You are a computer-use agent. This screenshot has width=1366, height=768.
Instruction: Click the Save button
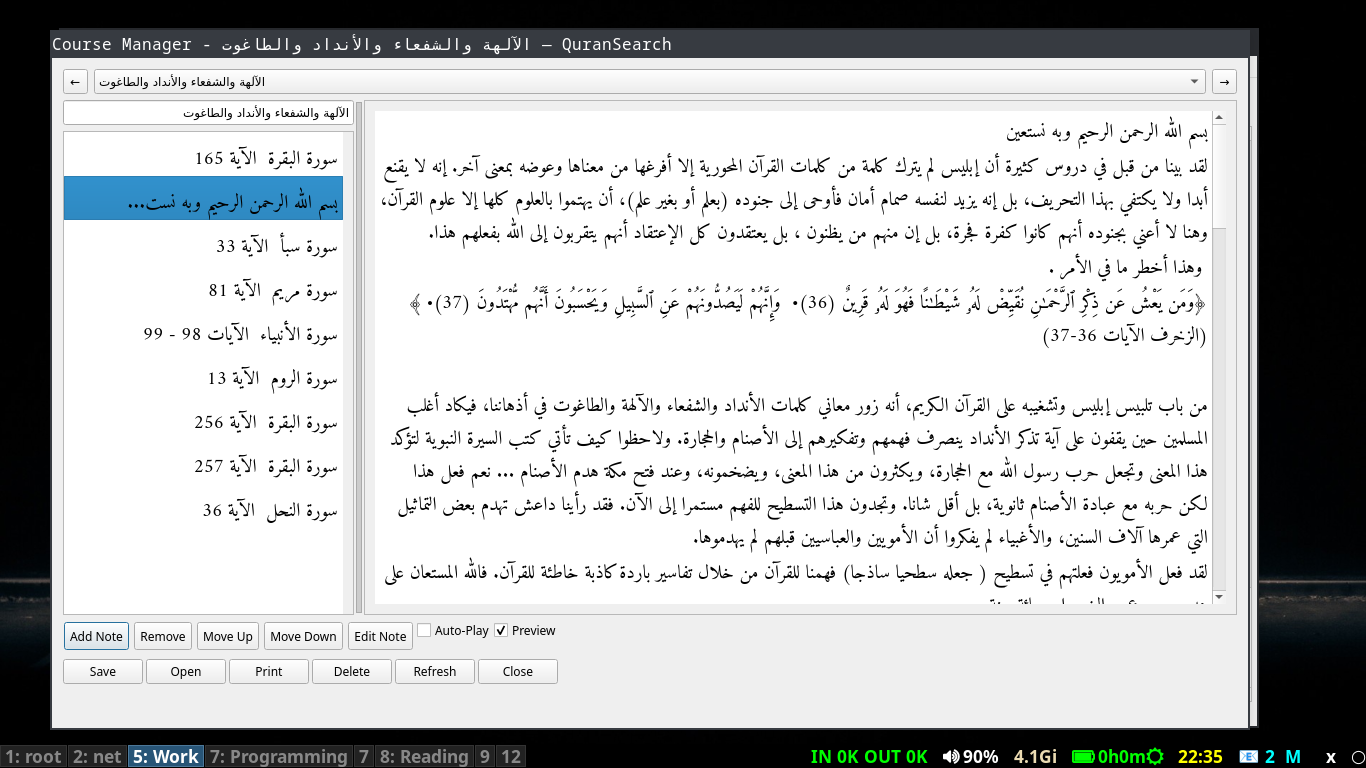coord(103,671)
